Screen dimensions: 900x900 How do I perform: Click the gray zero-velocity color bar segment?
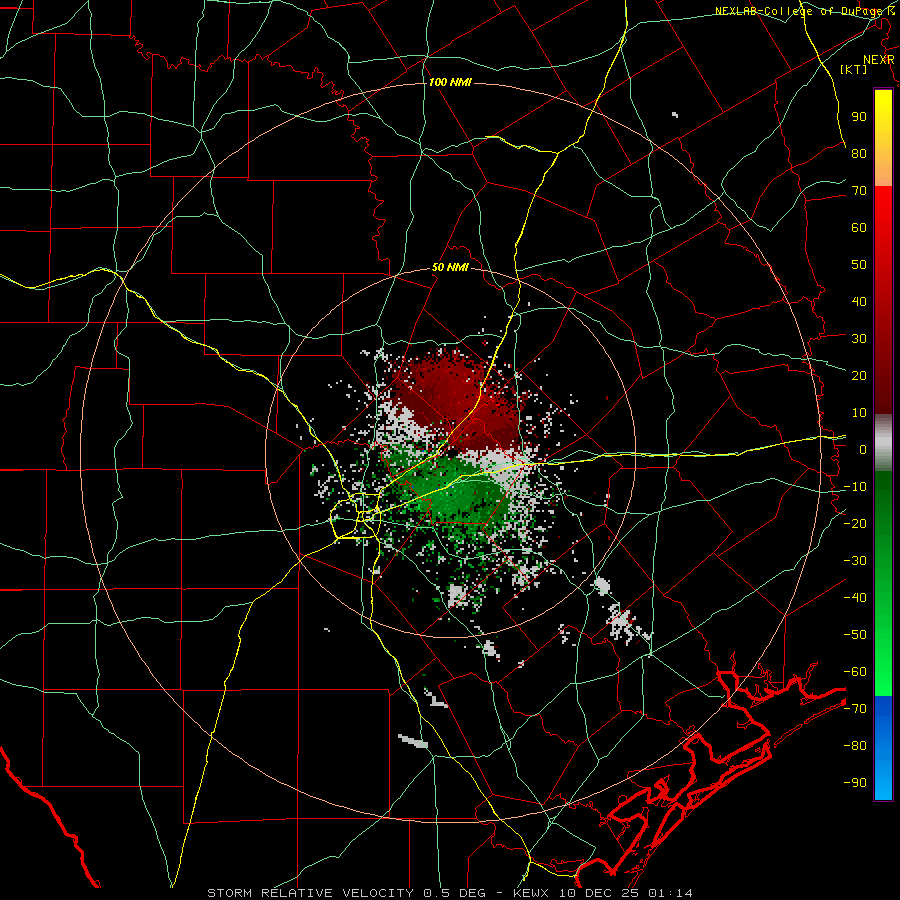883,443
